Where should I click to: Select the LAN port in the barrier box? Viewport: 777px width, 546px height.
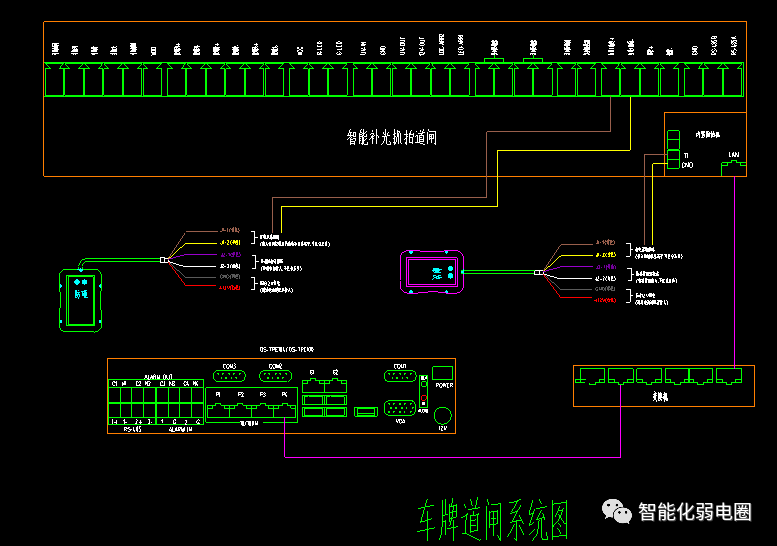click(733, 168)
